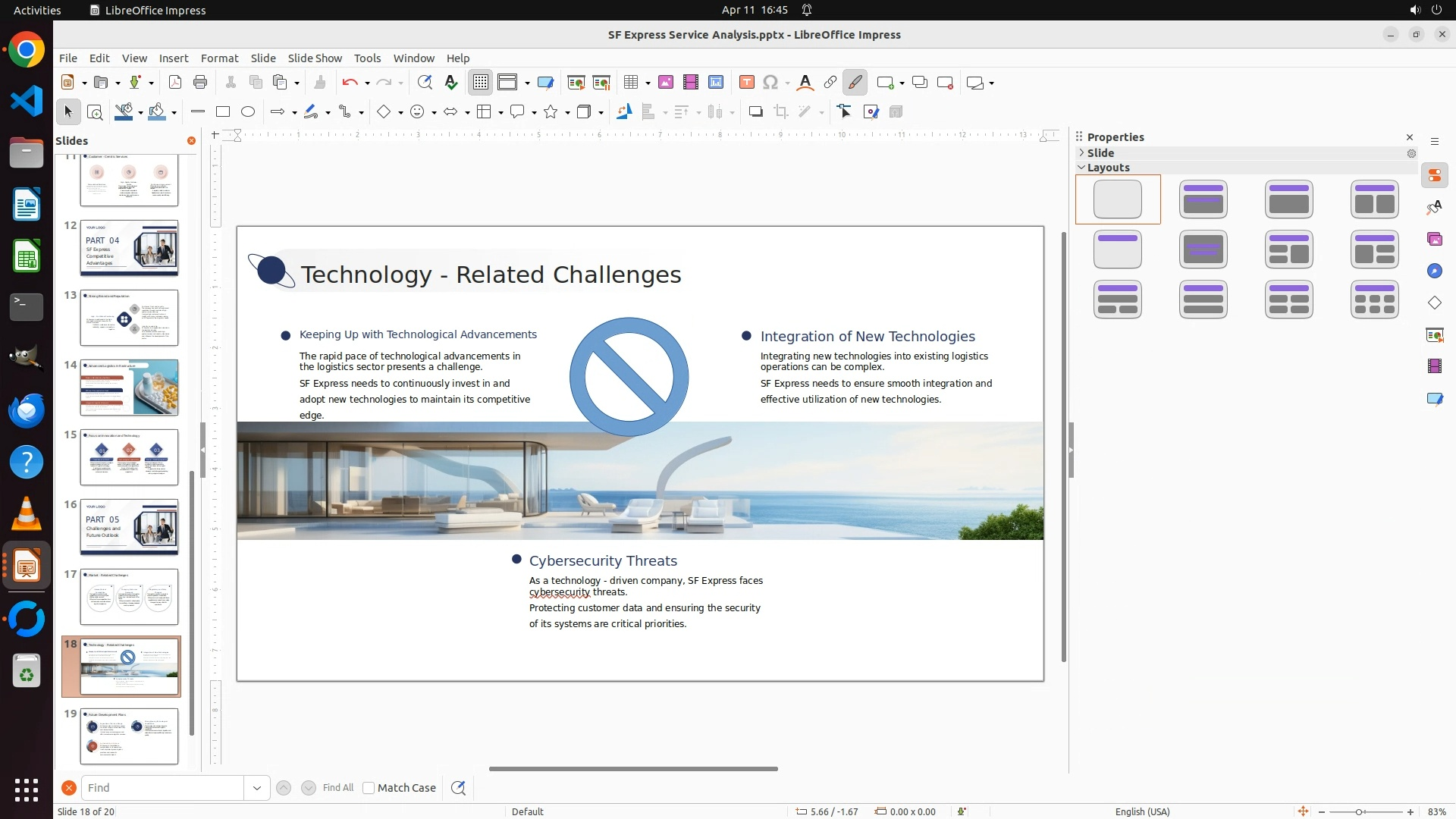
Task: Open the Find field history dropdown
Action: pos(257,788)
